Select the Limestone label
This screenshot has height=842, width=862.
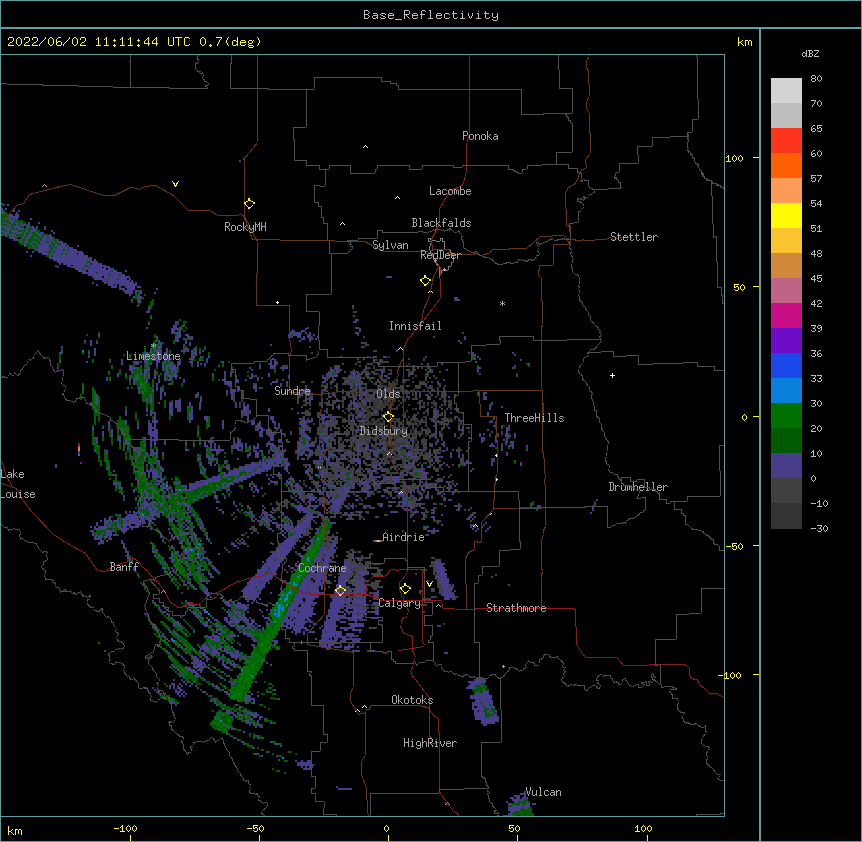click(x=153, y=356)
